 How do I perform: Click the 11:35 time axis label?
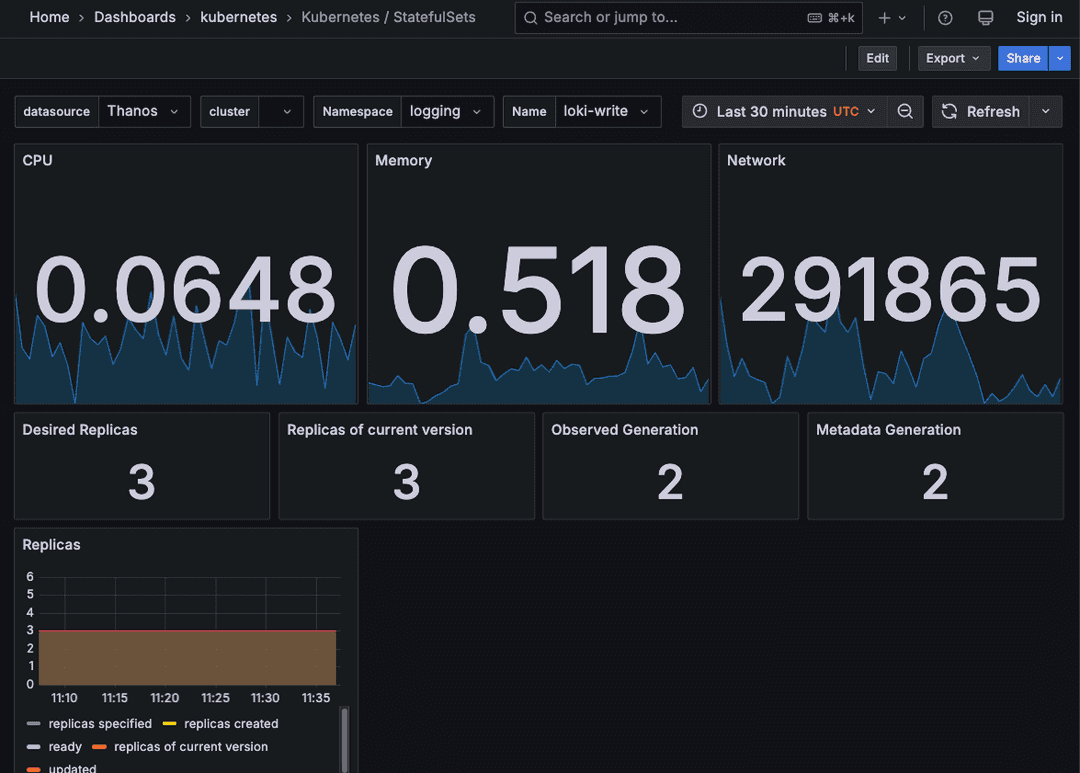(315, 698)
